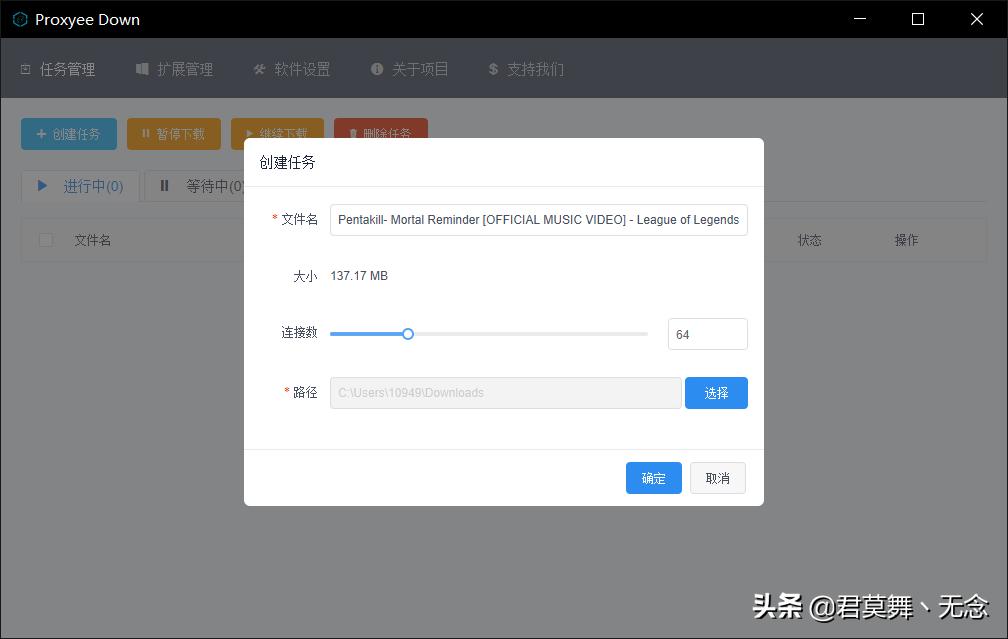This screenshot has width=1008, height=639.
Task: Open the 软件设置 wrench settings icon
Action: click(x=259, y=69)
